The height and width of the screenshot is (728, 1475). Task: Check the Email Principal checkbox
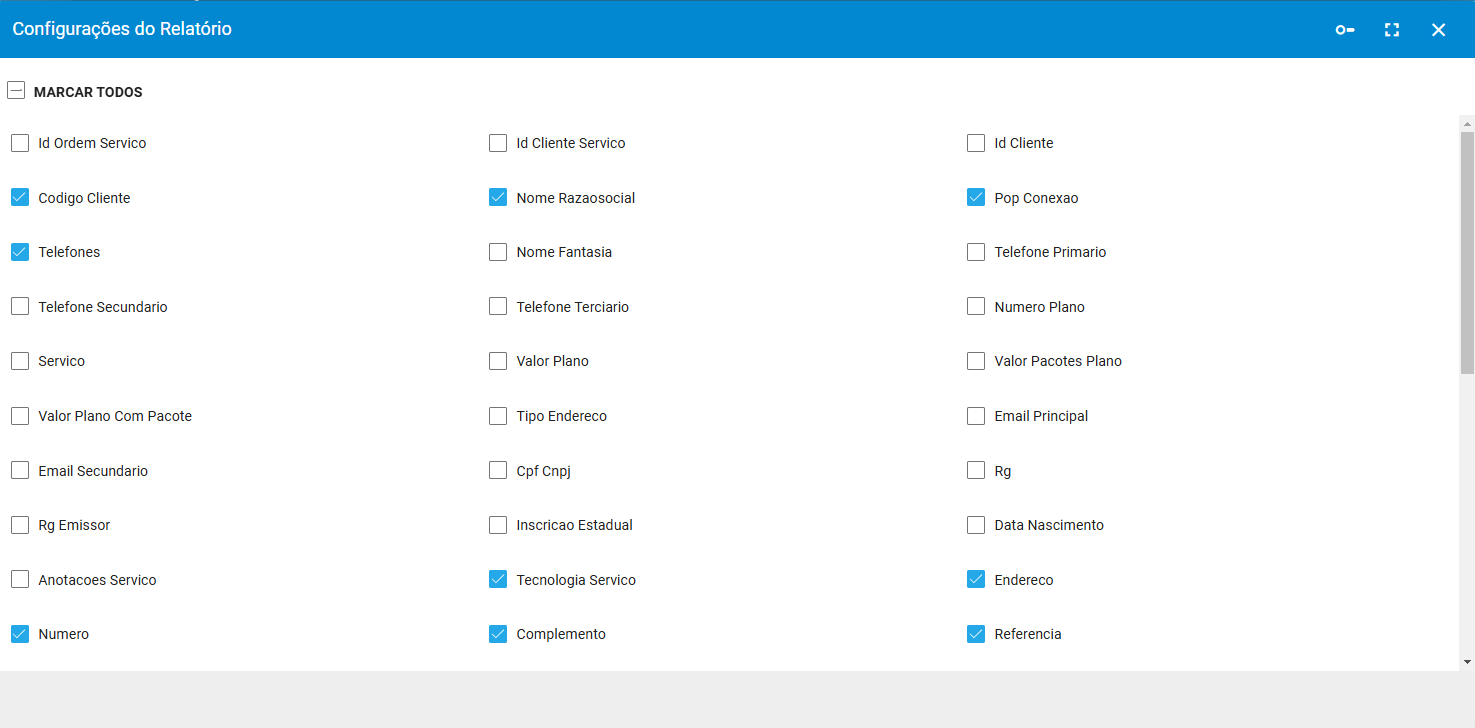click(976, 415)
